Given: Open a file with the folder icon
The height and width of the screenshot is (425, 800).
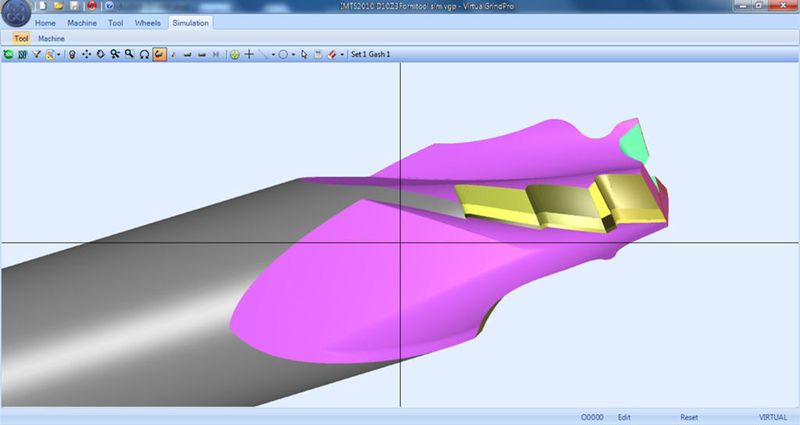Looking at the screenshot, I should click(59, 6).
